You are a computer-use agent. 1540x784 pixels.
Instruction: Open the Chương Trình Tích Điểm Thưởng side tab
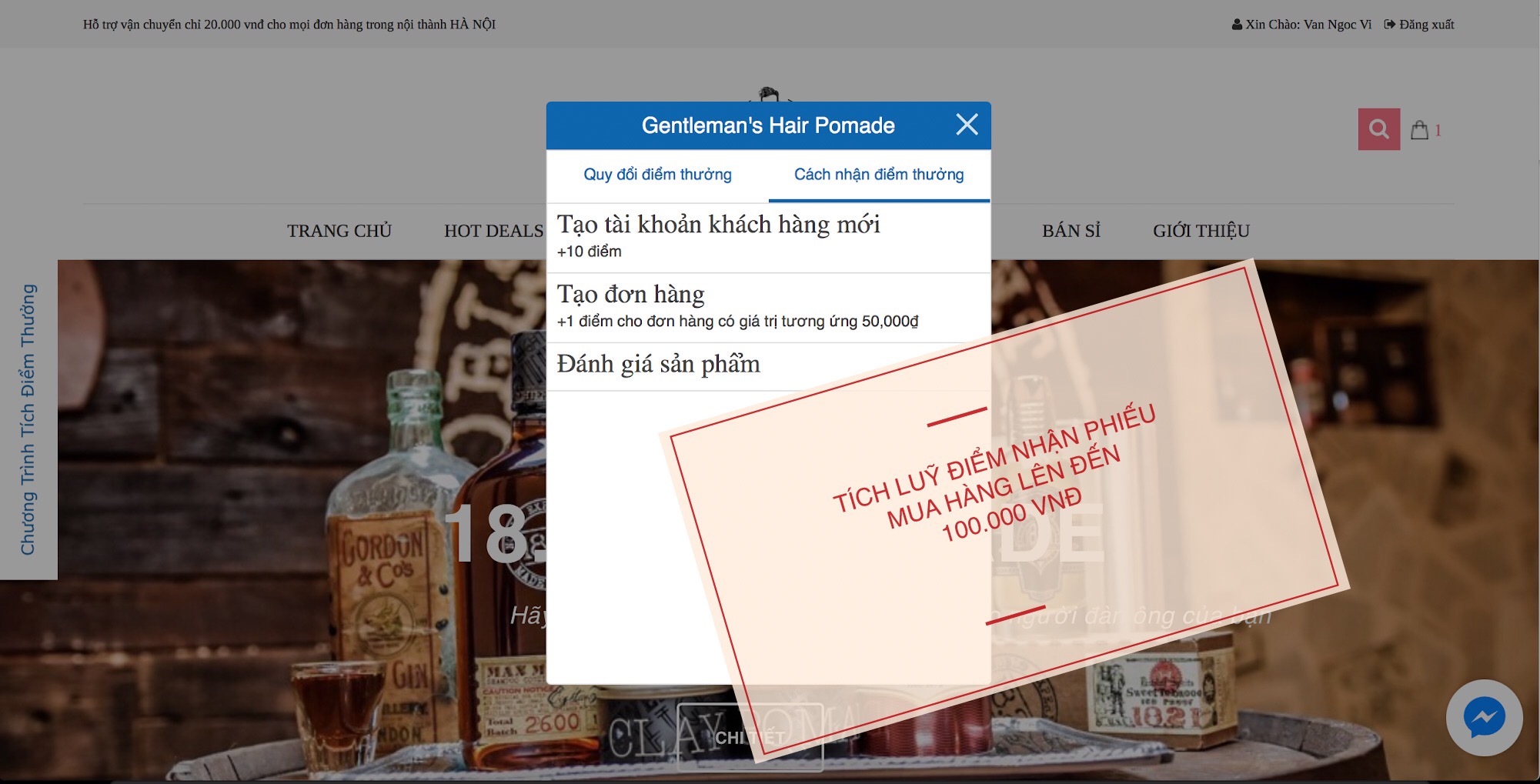coord(28,419)
